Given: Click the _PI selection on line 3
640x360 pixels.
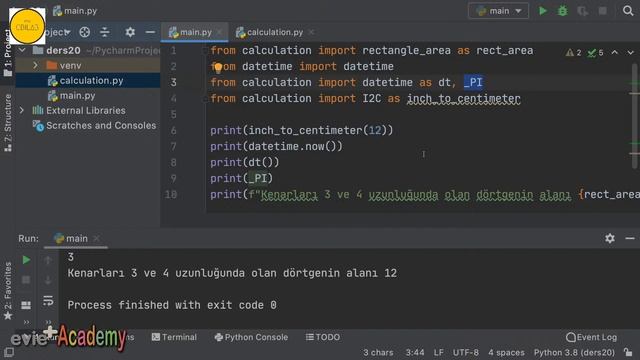Looking at the screenshot, I should (473, 82).
